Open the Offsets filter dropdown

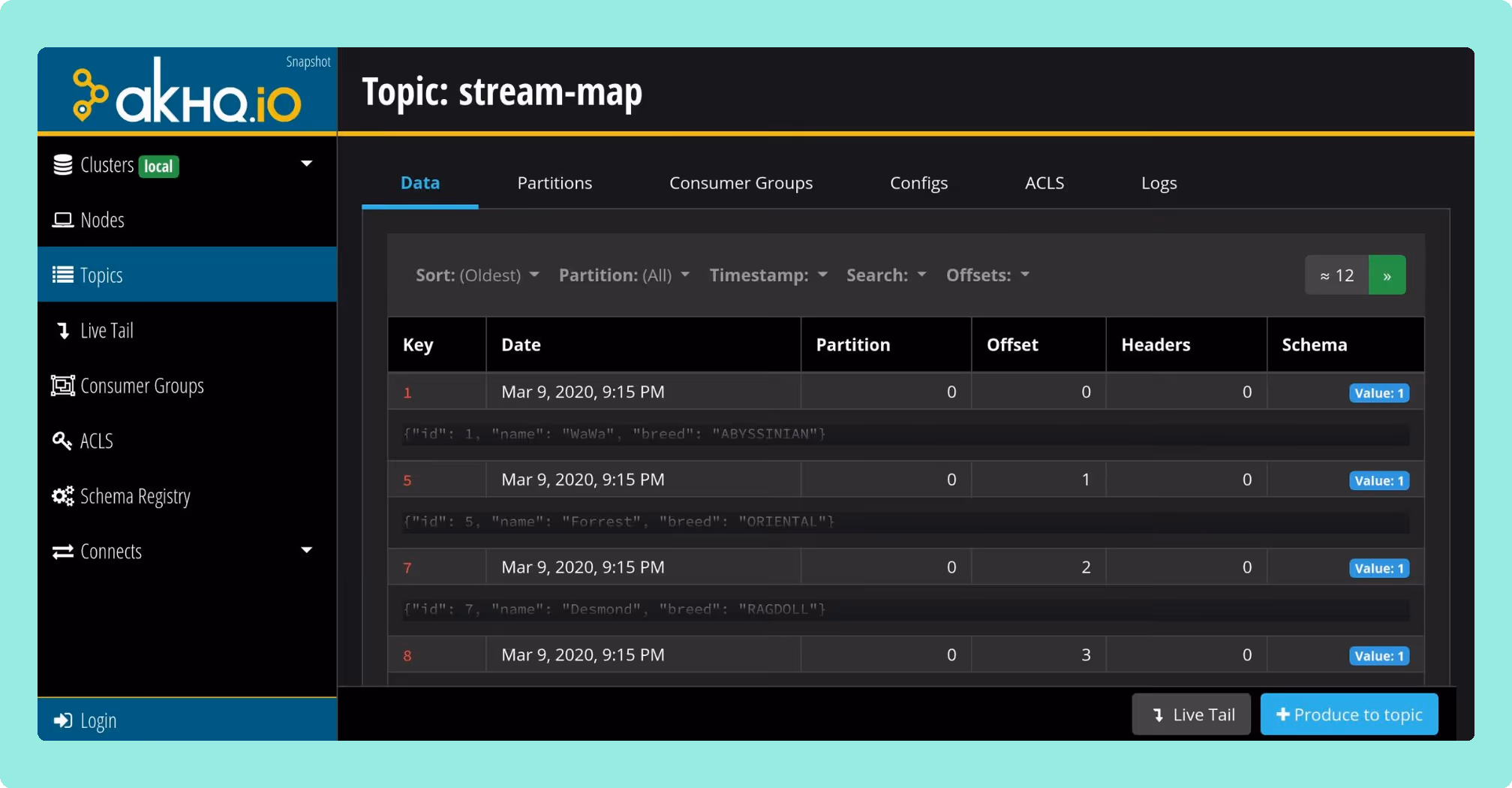point(987,275)
